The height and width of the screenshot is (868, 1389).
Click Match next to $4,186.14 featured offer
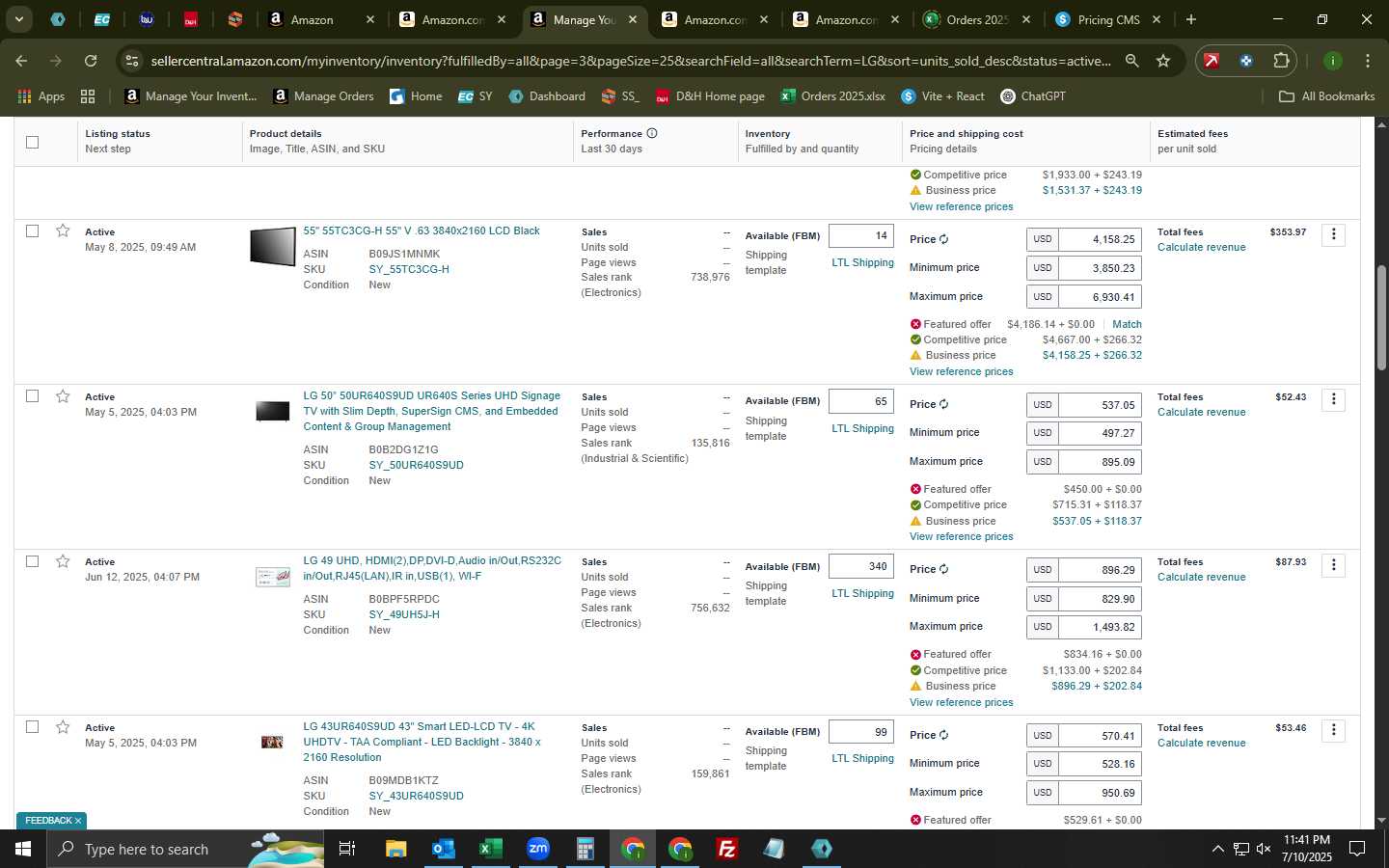[x=1127, y=324]
